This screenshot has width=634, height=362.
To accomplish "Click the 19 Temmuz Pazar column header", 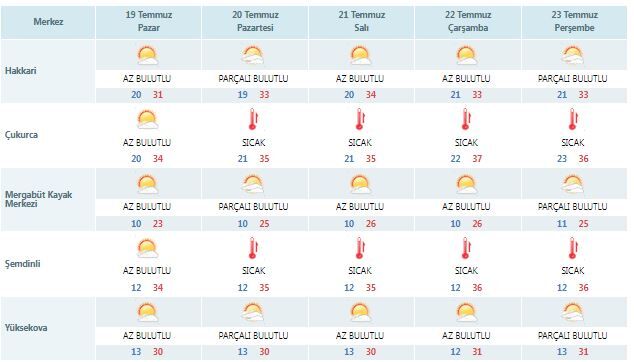I will [148, 21].
